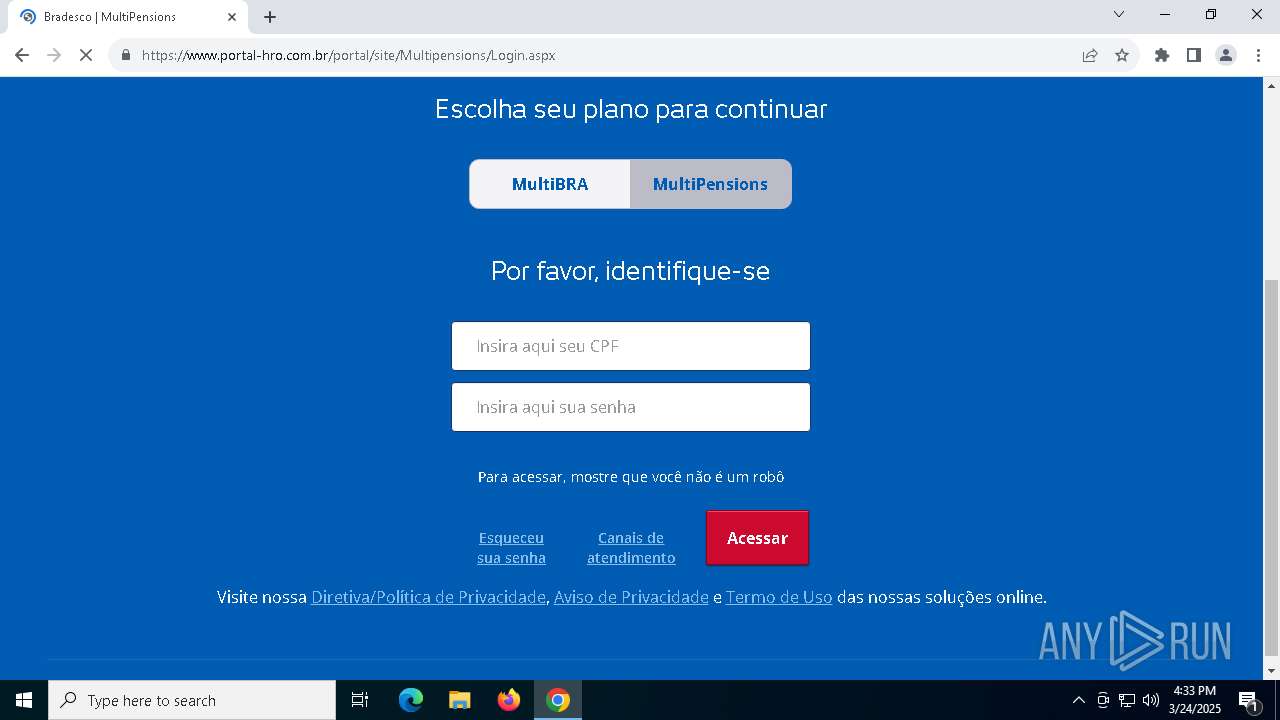
Task: Select the Bradesco | MultiPensions tab
Action: tap(127, 17)
